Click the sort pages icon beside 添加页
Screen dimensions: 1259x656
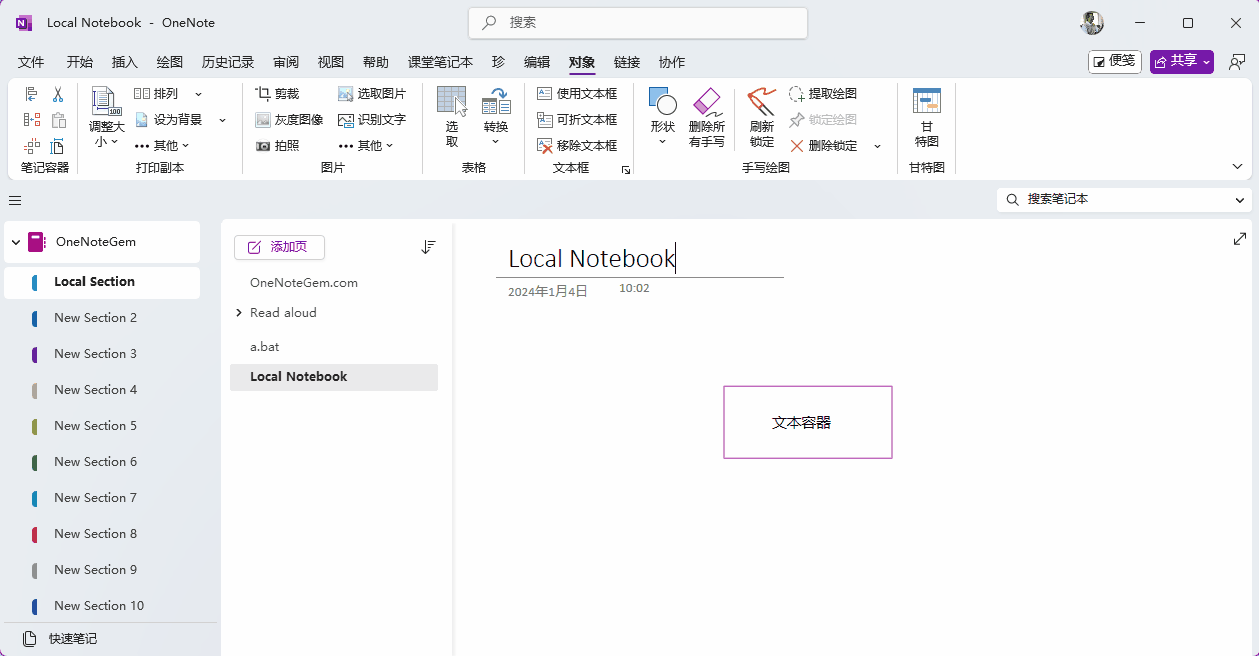pos(428,247)
